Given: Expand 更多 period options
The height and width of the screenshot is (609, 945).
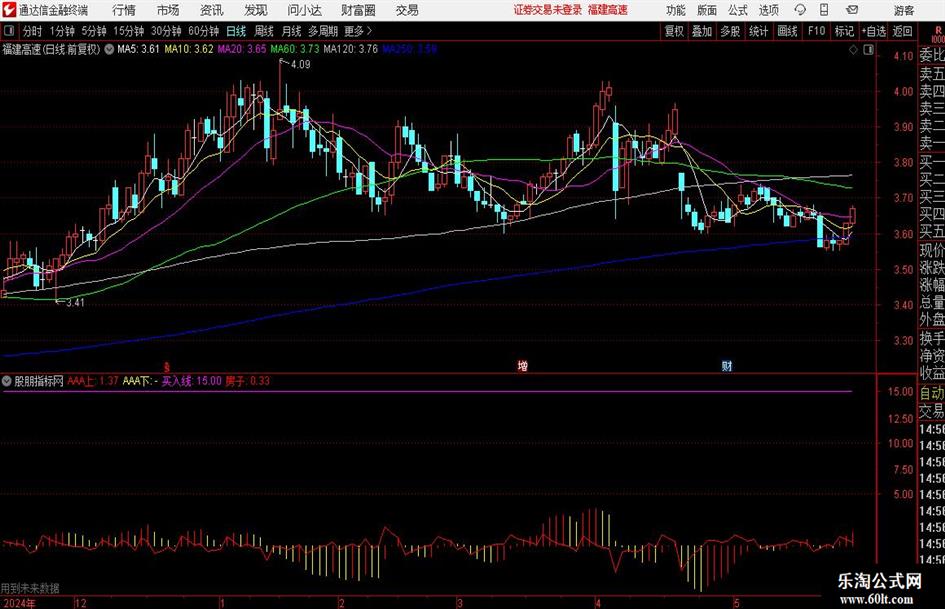Looking at the screenshot, I should (x=358, y=31).
